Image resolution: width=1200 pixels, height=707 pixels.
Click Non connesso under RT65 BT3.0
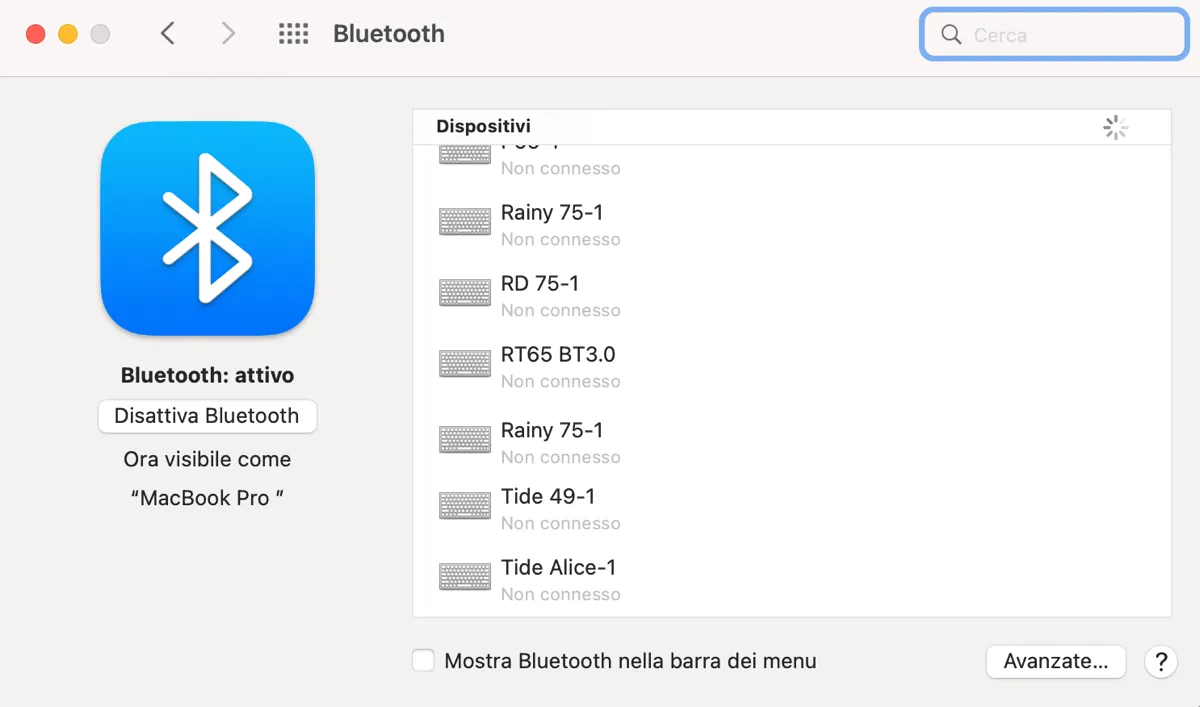point(560,382)
